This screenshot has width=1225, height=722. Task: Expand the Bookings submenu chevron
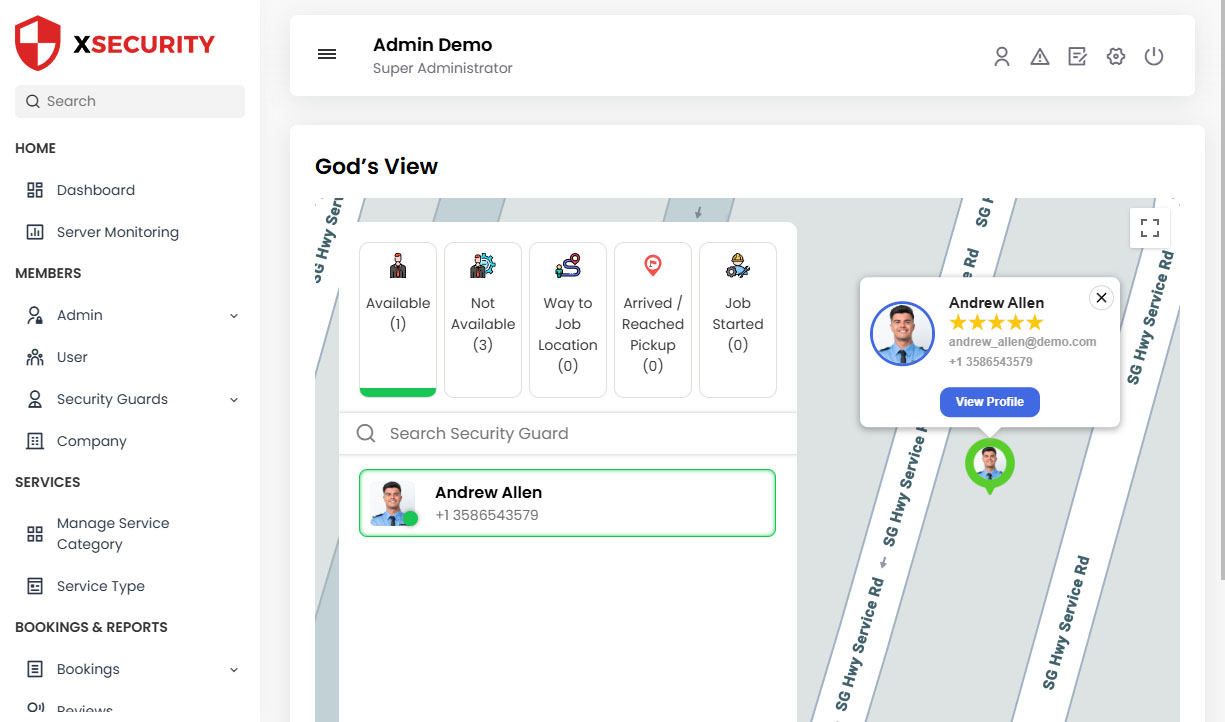click(234, 670)
